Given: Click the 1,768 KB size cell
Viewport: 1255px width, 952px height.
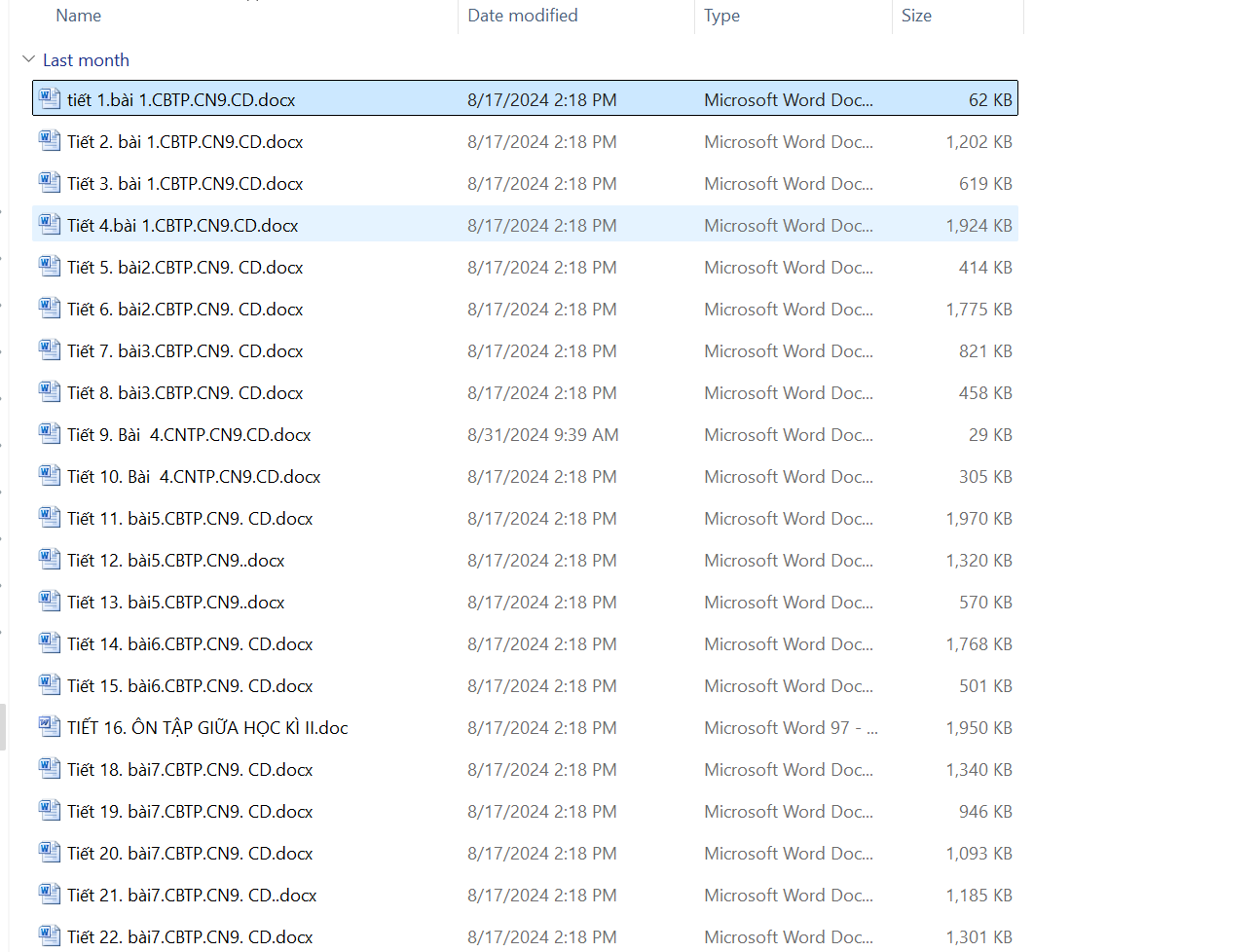Looking at the screenshot, I should pos(978,644).
